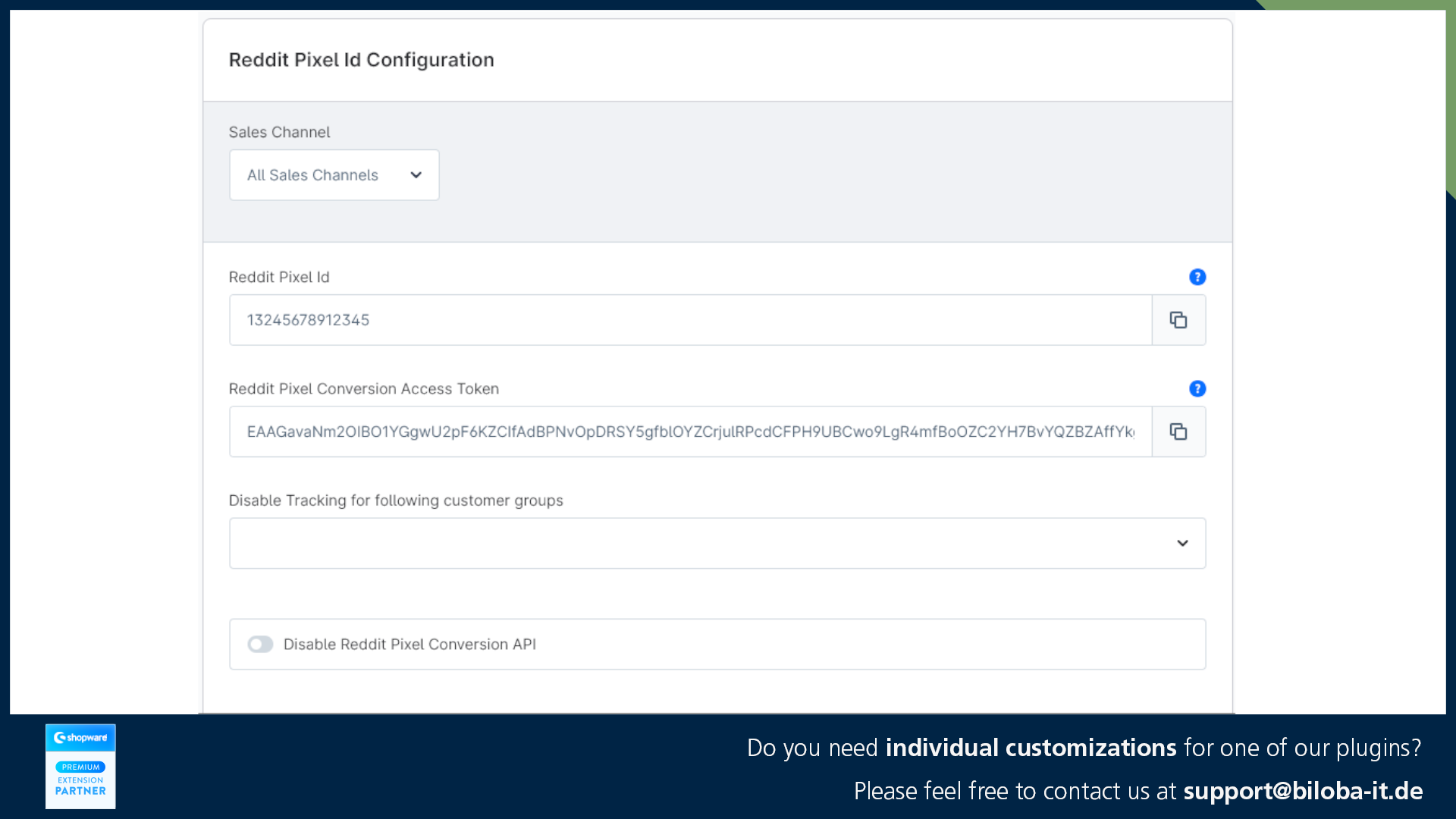1456x819 pixels.
Task: Click the individual customizations banner text
Action: coord(1031,748)
